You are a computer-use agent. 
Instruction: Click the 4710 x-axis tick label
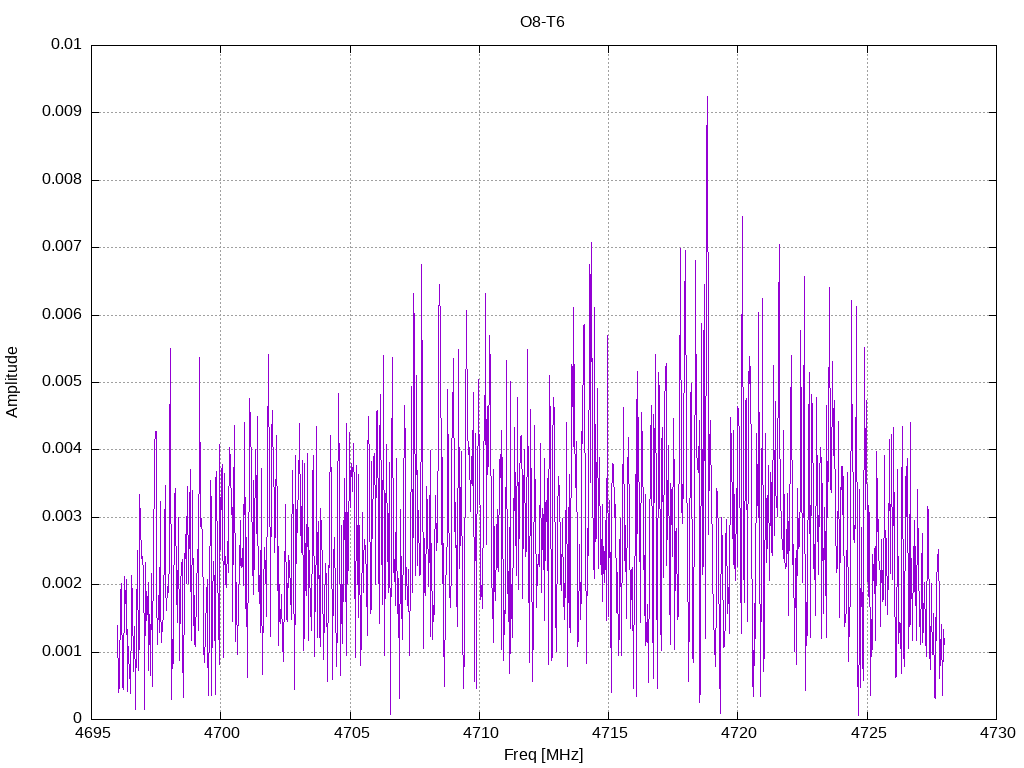click(x=480, y=733)
